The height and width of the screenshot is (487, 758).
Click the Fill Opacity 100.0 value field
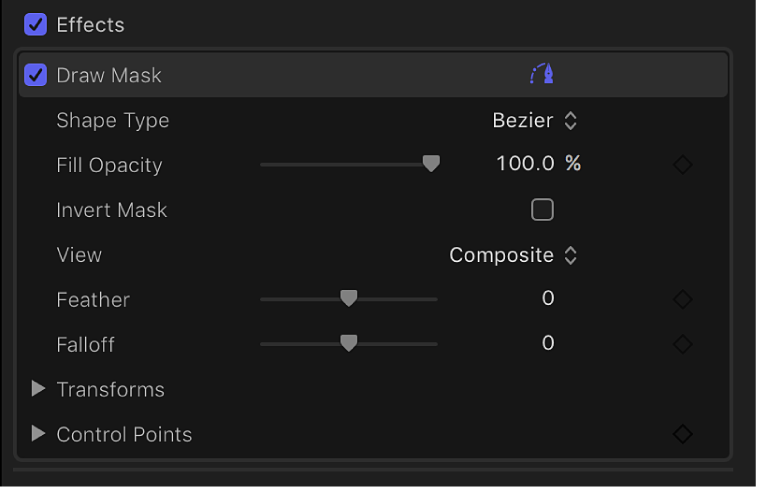[525, 164]
